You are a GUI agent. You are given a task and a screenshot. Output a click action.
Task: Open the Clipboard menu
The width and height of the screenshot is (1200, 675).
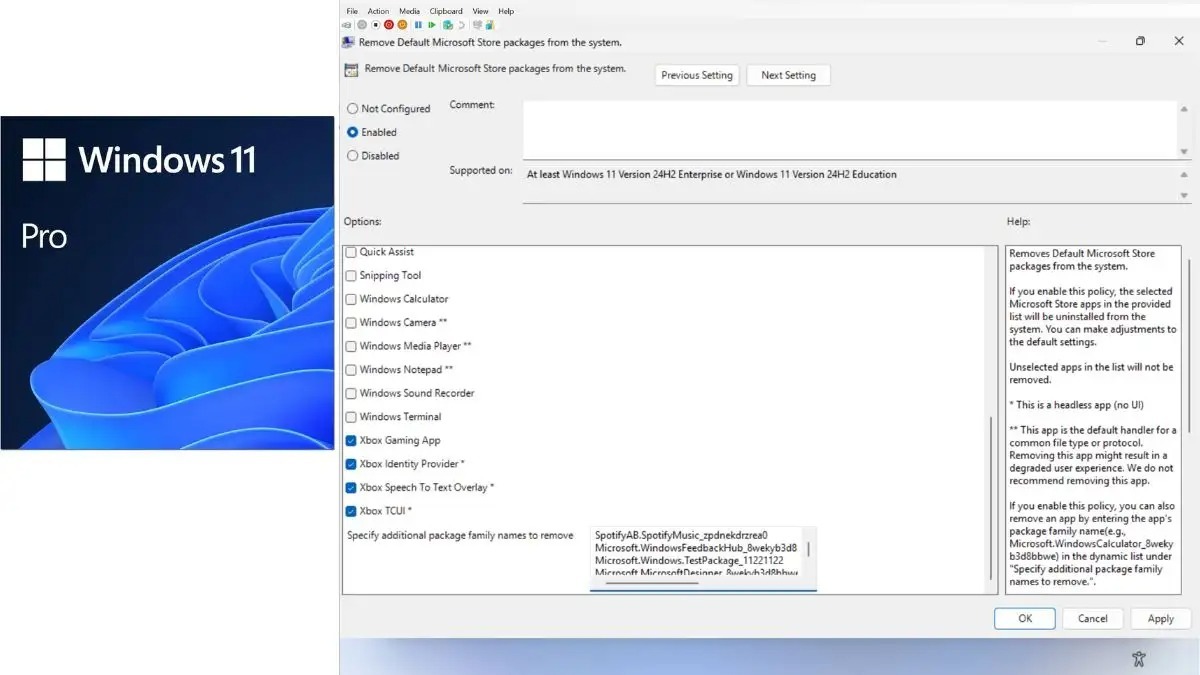pyautogui.click(x=446, y=11)
